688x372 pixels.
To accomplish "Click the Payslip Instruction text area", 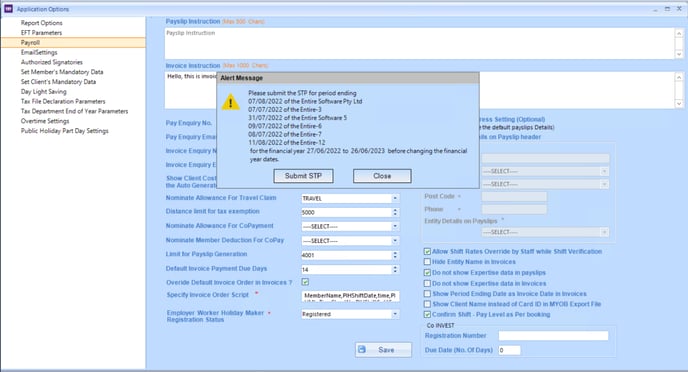I will click(x=419, y=43).
